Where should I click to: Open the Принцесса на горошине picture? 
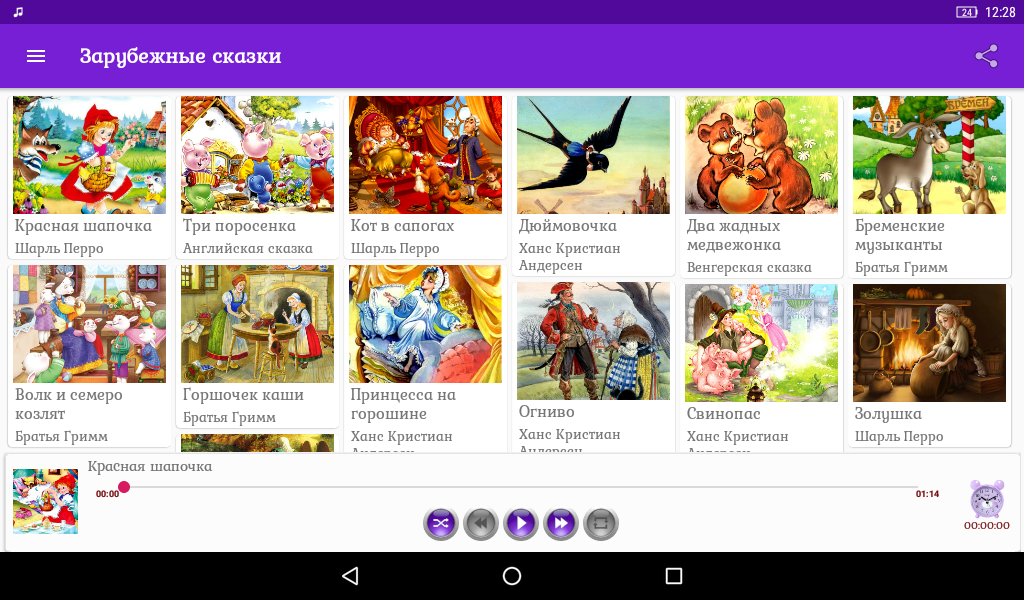click(x=425, y=324)
